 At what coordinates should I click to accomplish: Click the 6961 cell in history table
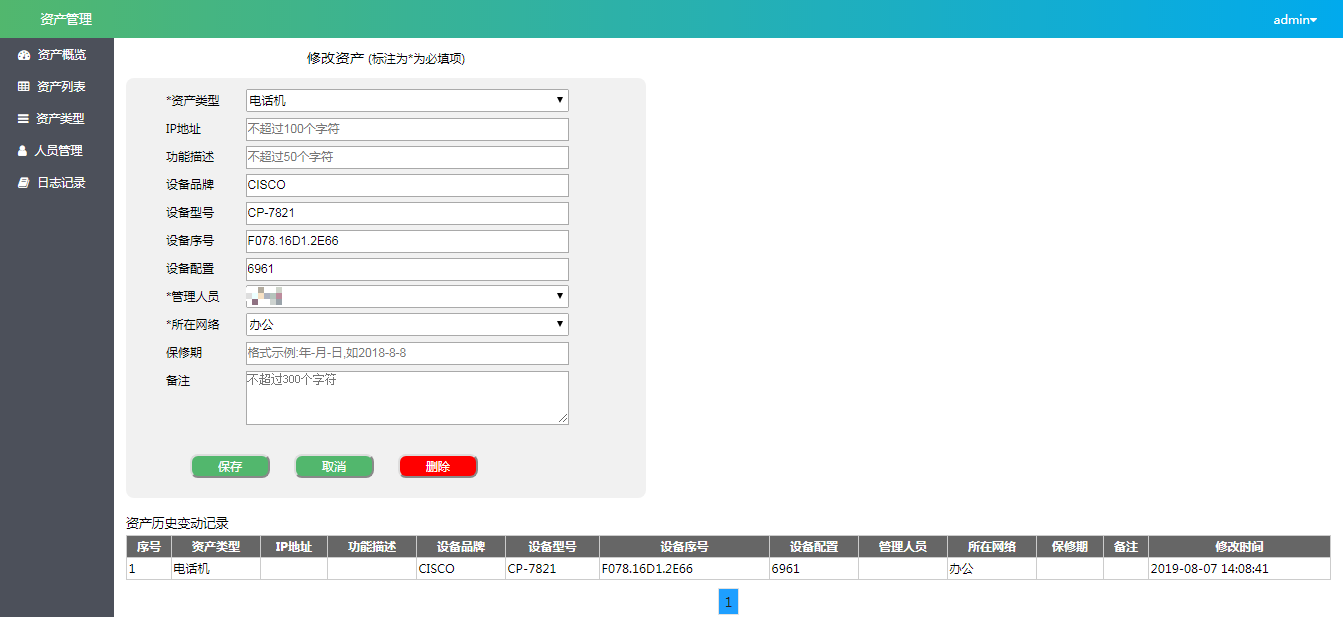coord(814,568)
